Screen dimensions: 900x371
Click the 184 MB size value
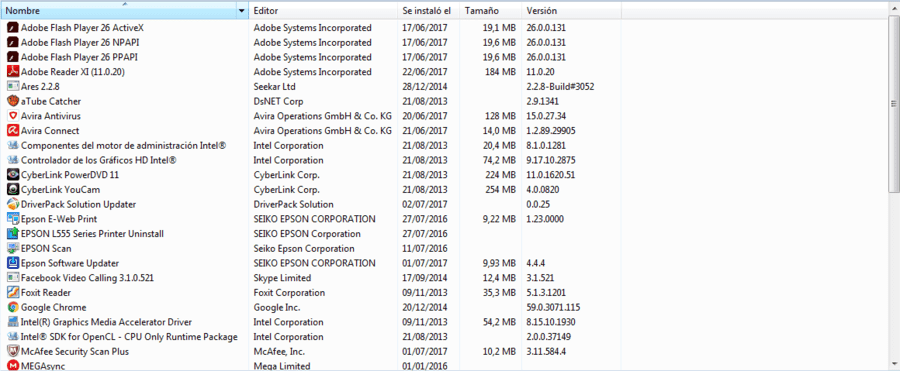(x=500, y=72)
